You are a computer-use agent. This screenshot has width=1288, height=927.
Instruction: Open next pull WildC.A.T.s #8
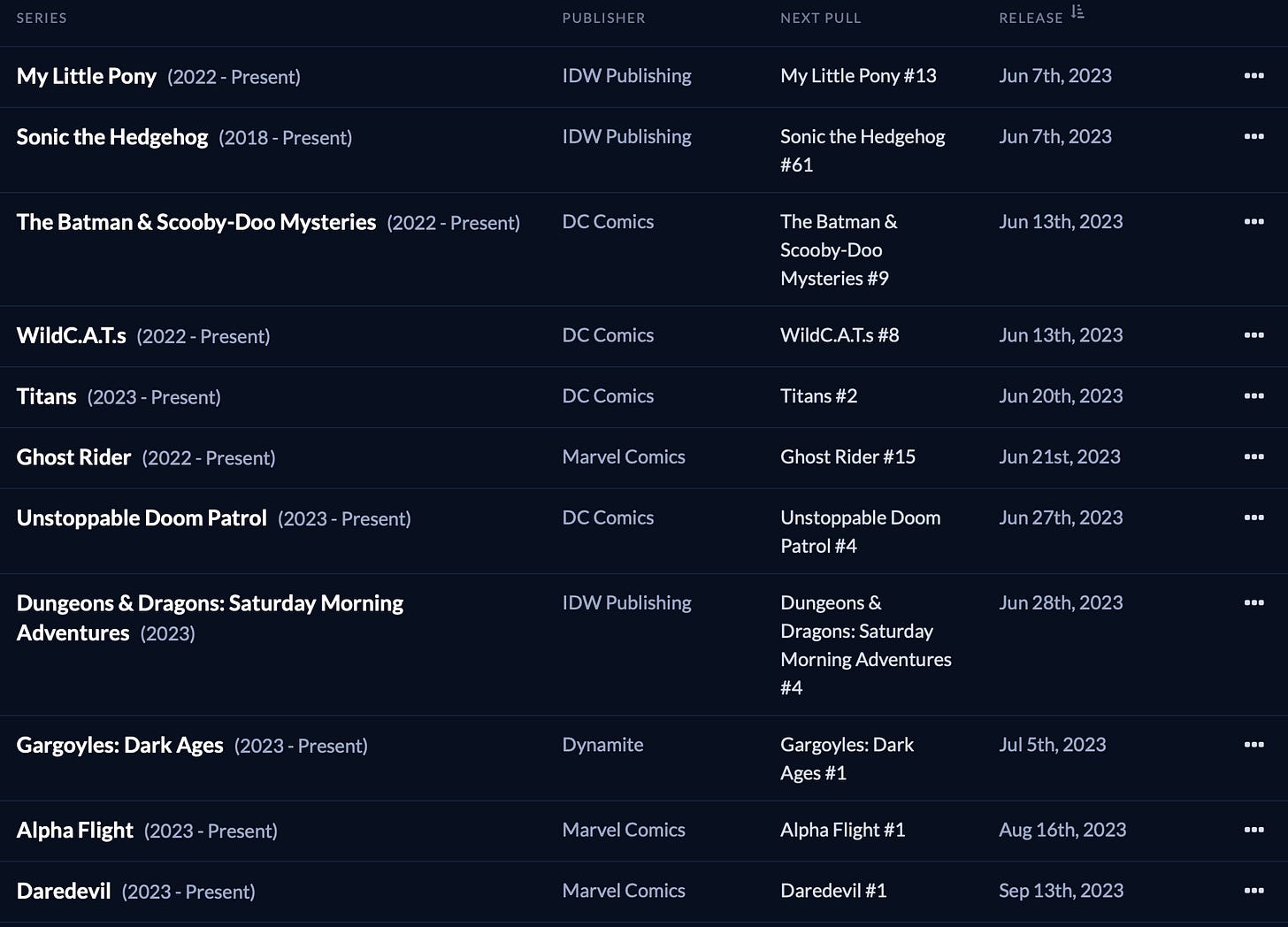839,335
